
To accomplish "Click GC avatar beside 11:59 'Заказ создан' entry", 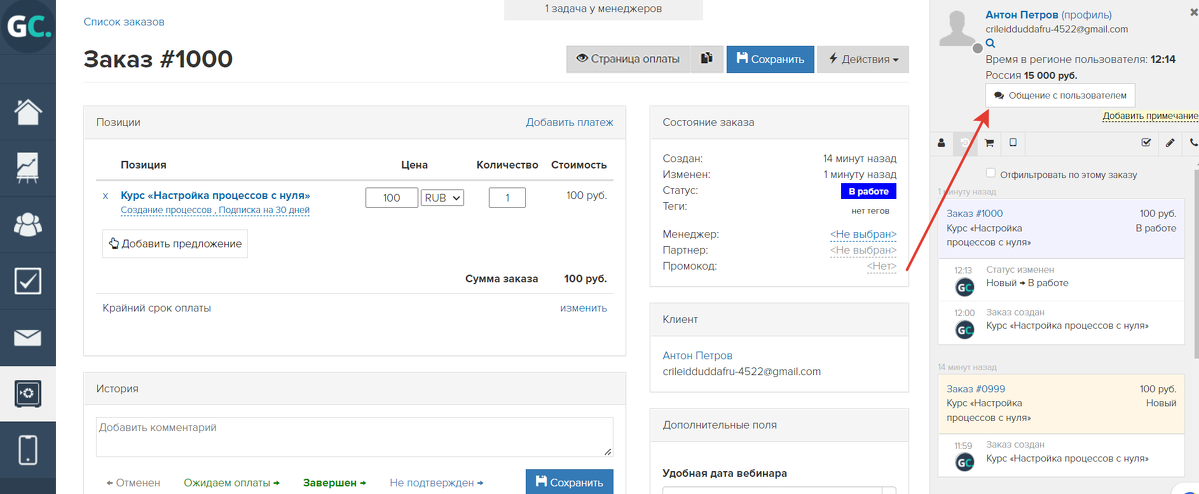I will [965, 461].
